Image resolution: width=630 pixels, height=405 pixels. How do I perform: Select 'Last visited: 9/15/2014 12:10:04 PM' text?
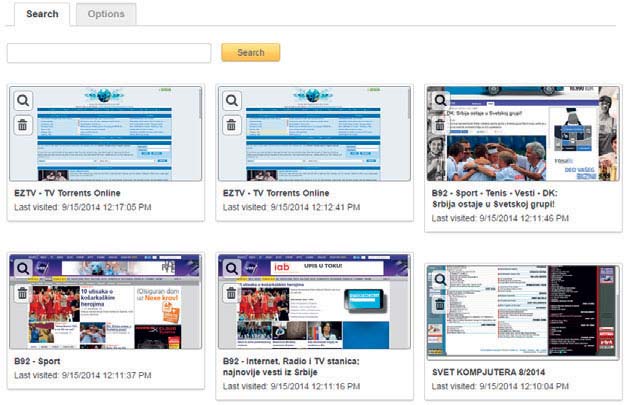pyautogui.click(x=500, y=386)
